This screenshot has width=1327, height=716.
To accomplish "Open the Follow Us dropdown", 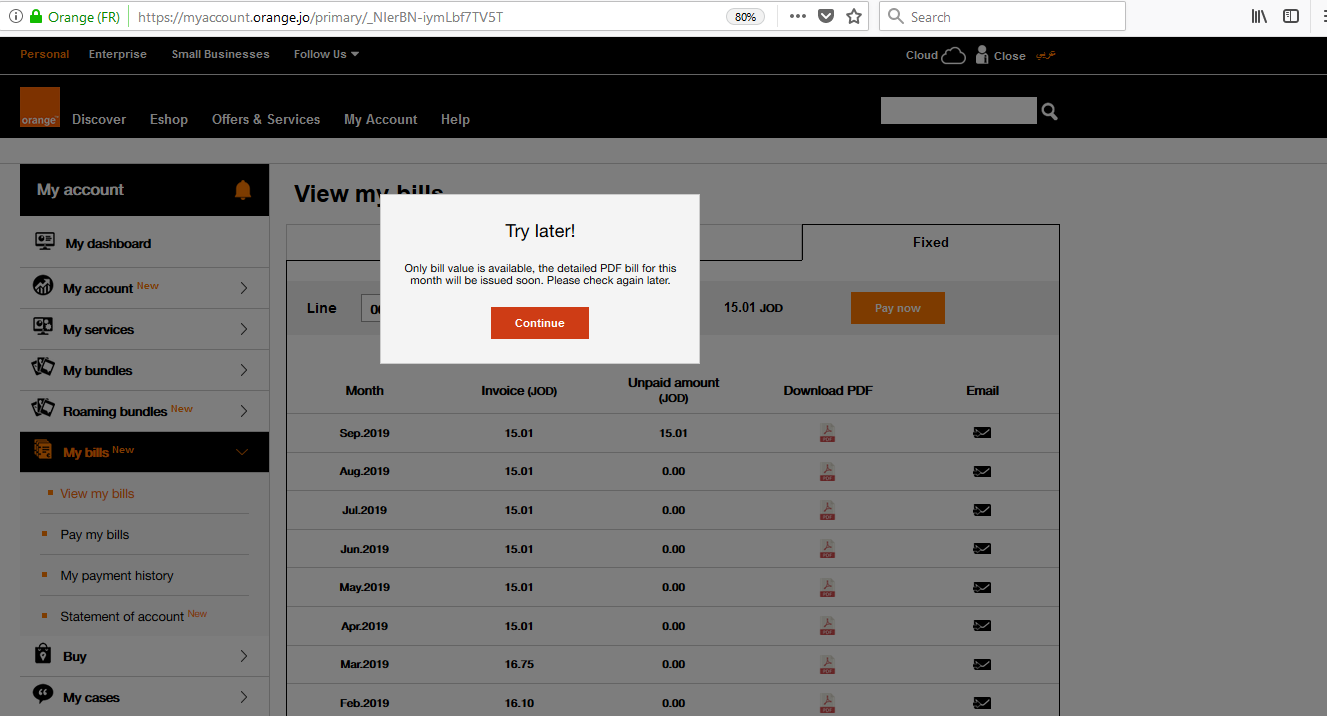I will pyautogui.click(x=326, y=54).
